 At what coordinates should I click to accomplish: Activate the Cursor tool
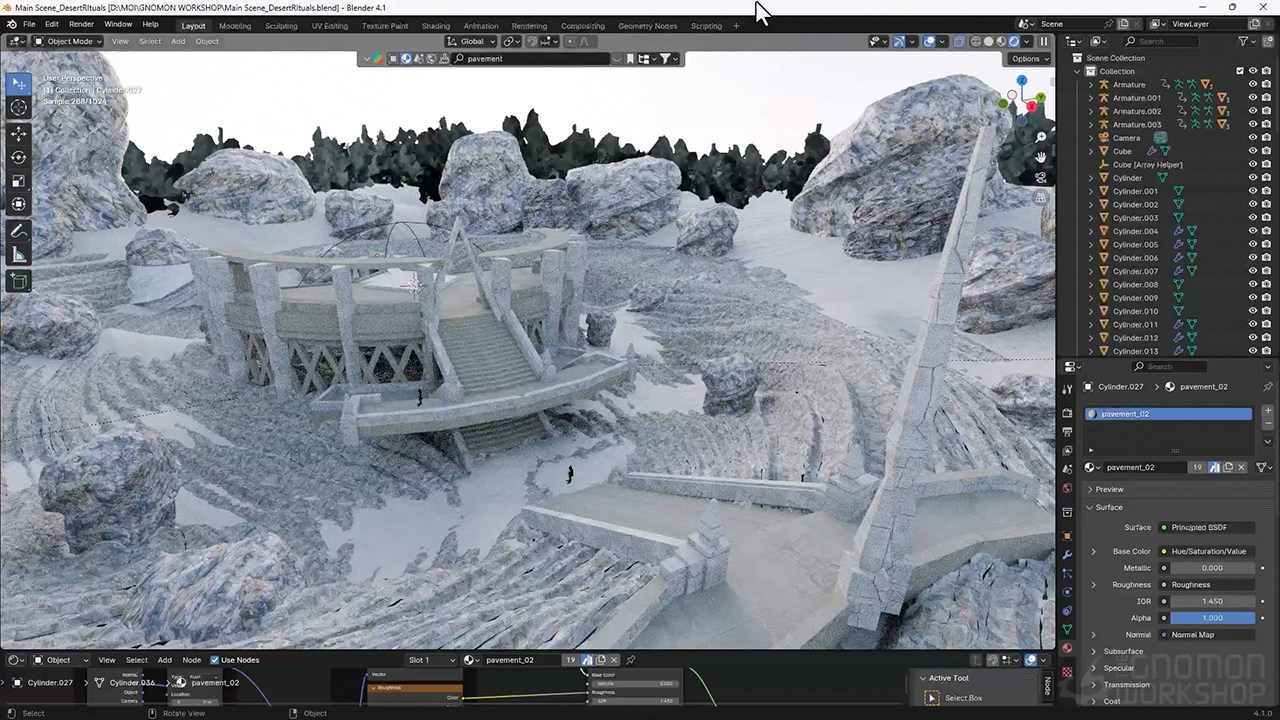click(19, 107)
